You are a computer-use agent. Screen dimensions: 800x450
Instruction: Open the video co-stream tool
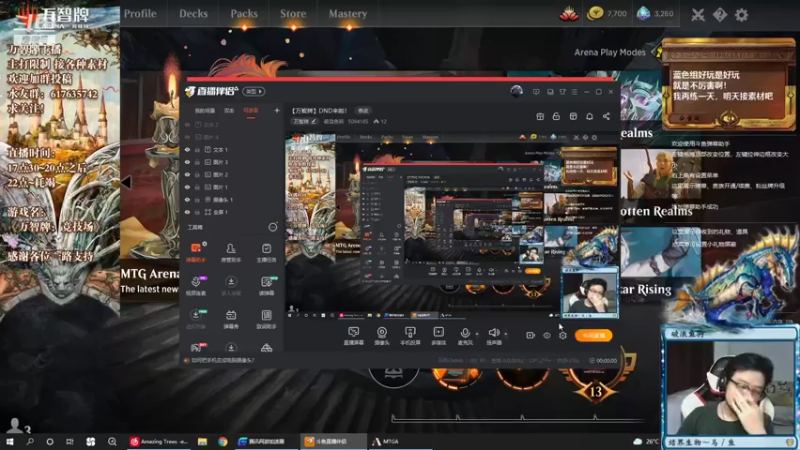[x=196, y=286]
